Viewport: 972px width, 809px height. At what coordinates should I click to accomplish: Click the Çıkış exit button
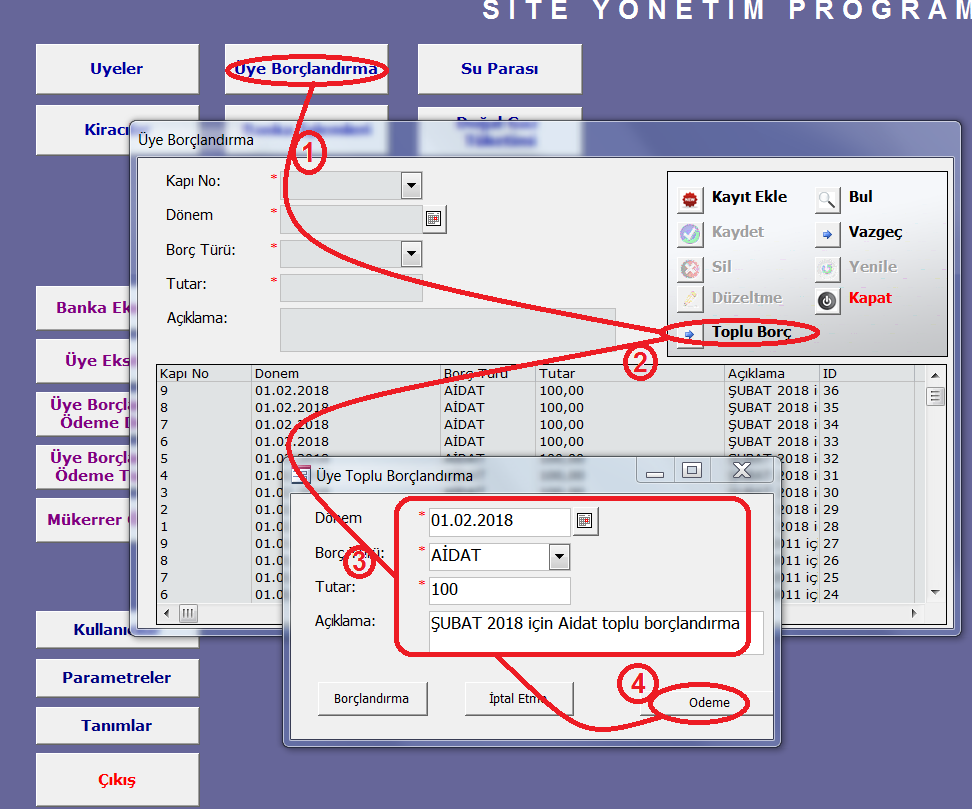point(117,780)
